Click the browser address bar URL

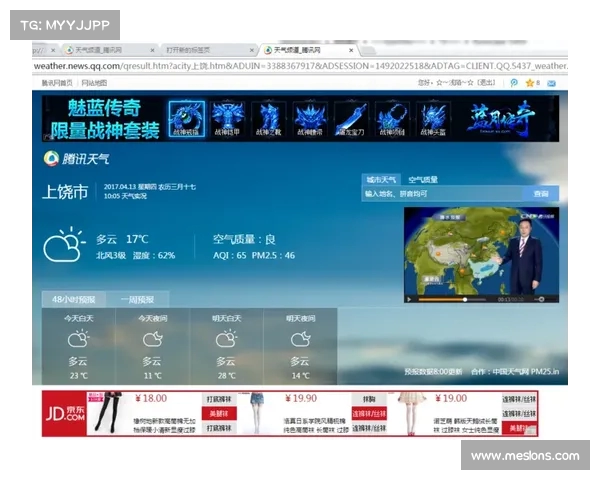tap(300, 66)
